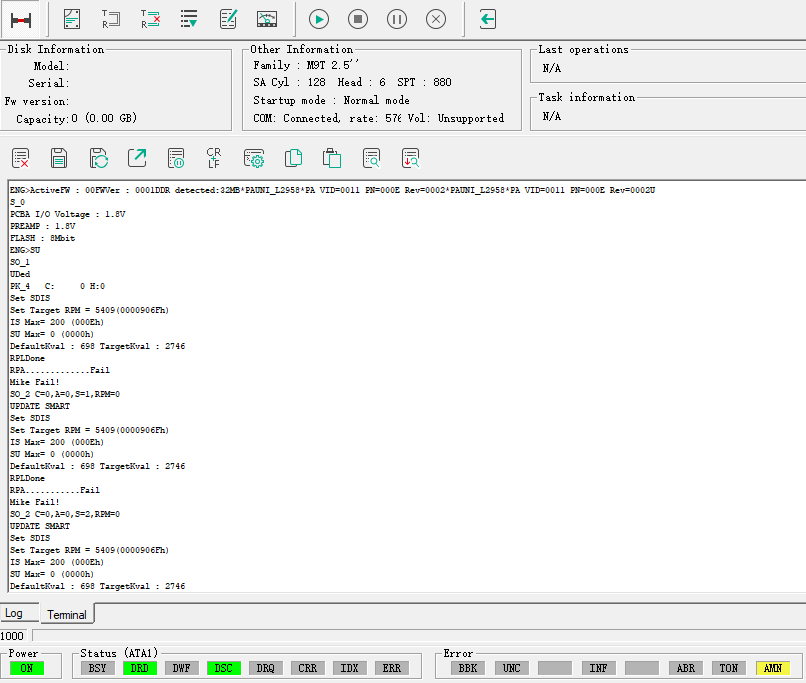Toggle the Power ON indicator
This screenshot has height=683, width=806.
[27, 668]
